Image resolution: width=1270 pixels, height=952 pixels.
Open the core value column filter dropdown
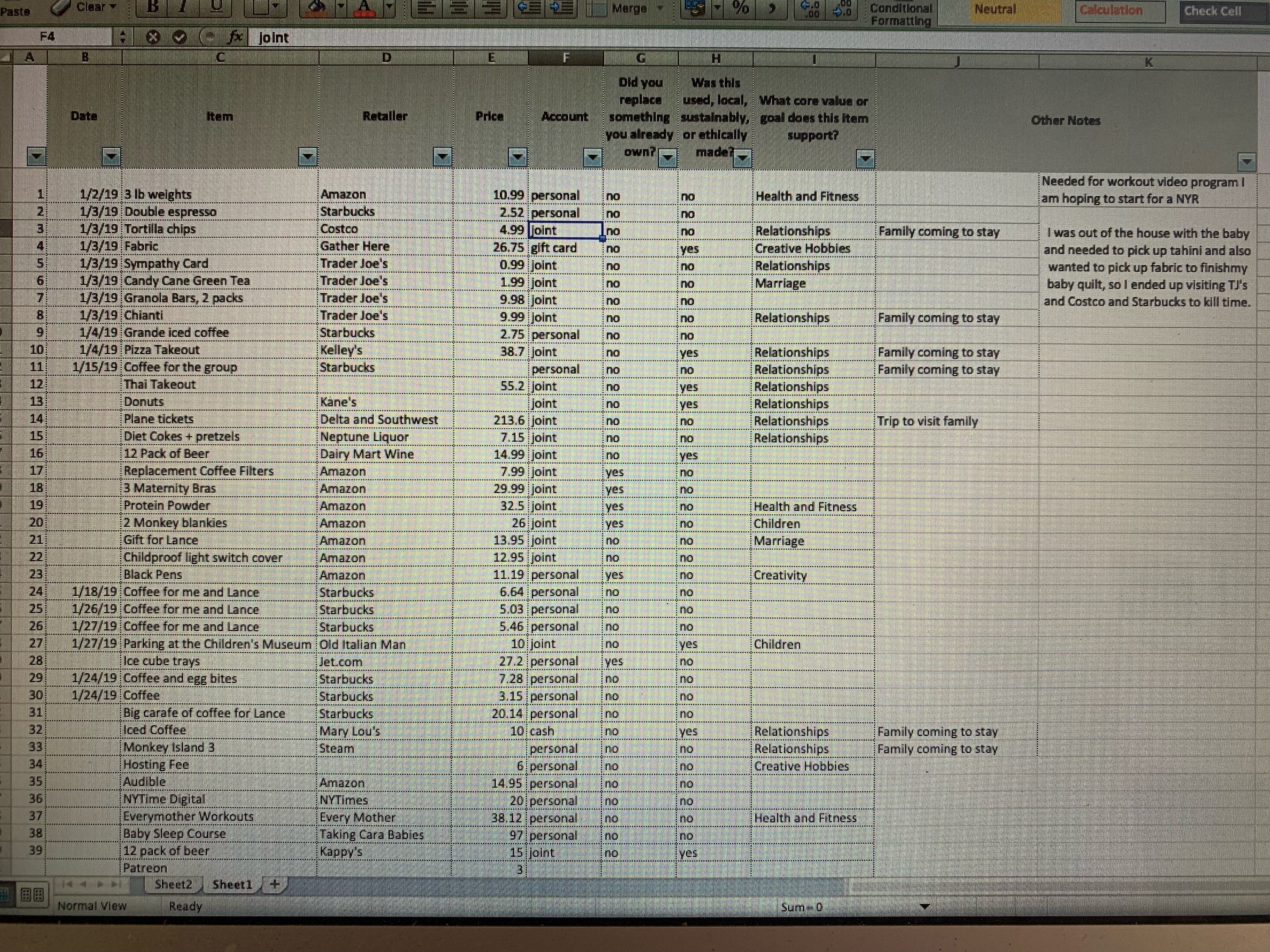[865, 158]
